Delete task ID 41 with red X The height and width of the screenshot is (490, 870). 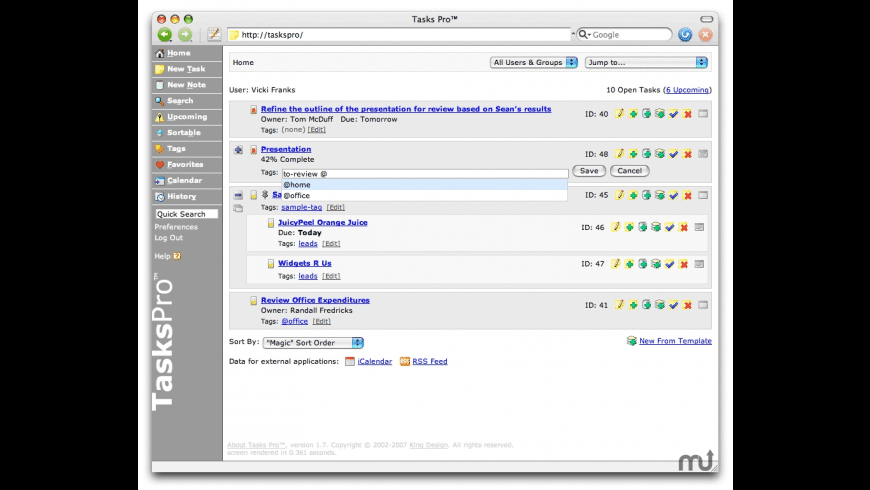pos(687,305)
